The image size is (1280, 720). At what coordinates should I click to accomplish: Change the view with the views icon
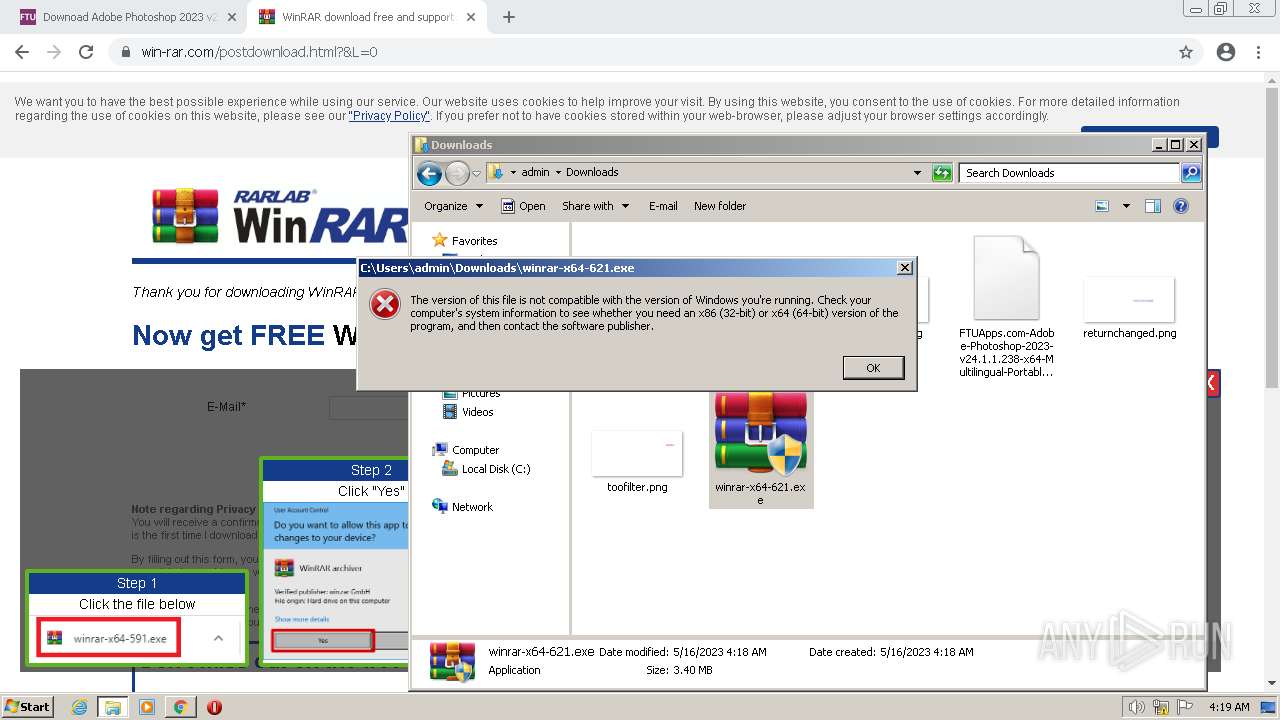1102,206
